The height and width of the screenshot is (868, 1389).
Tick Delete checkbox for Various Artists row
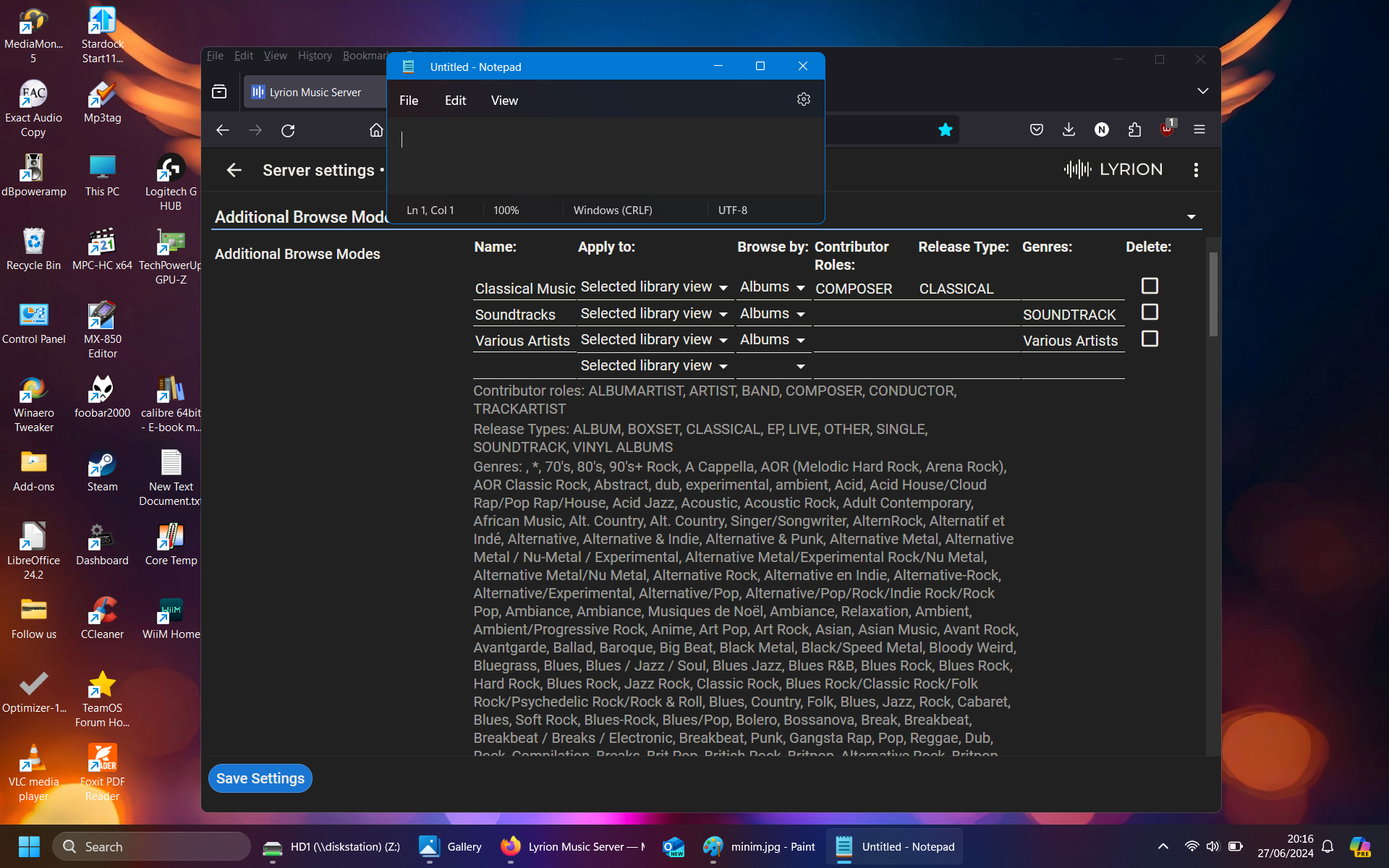(x=1150, y=339)
